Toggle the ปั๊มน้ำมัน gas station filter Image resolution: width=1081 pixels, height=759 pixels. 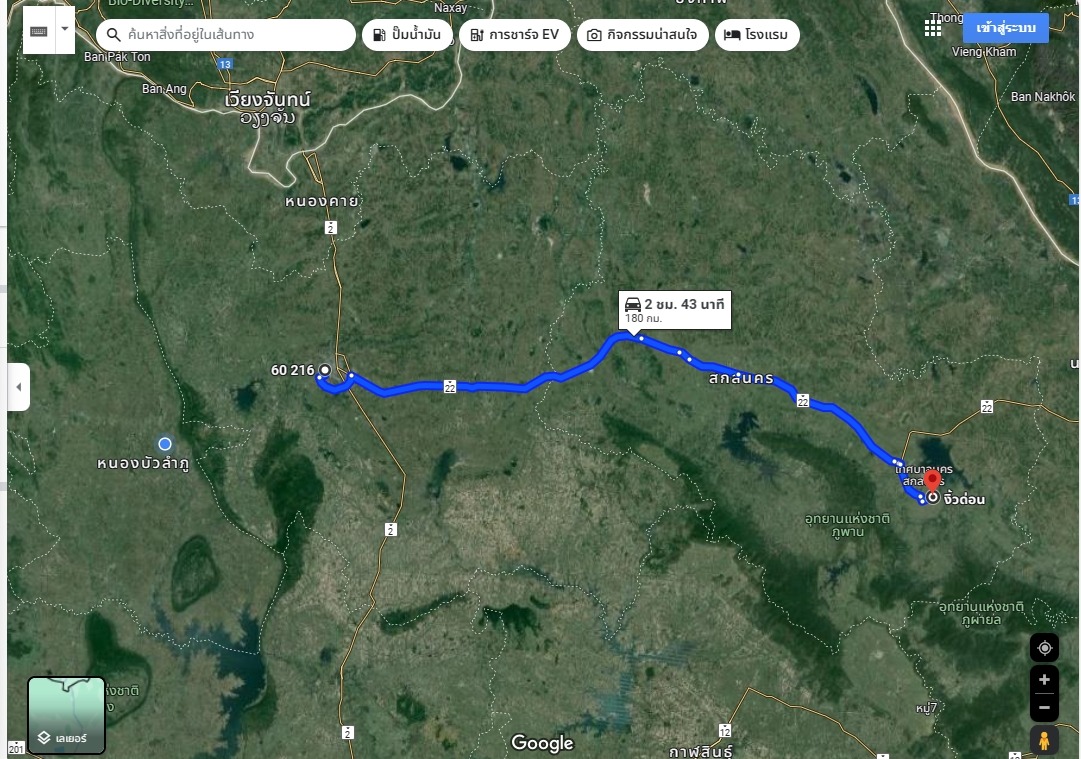click(407, 34)
